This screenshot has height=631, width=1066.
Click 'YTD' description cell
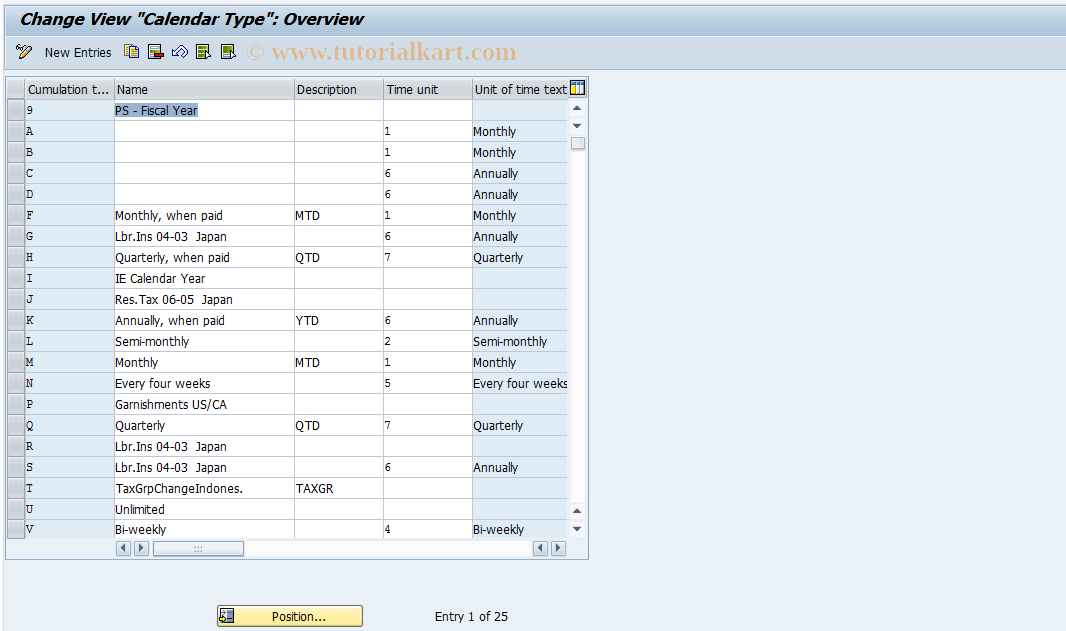(x=339, y=320)
